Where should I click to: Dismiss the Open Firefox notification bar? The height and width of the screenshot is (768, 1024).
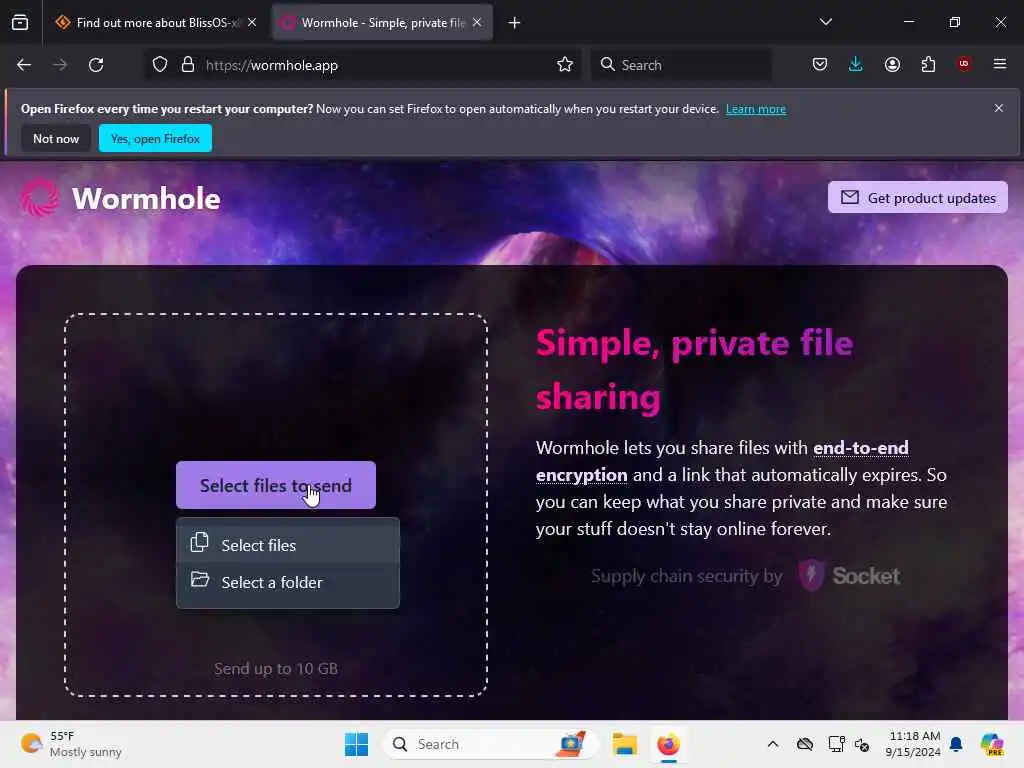click(999, 108)
